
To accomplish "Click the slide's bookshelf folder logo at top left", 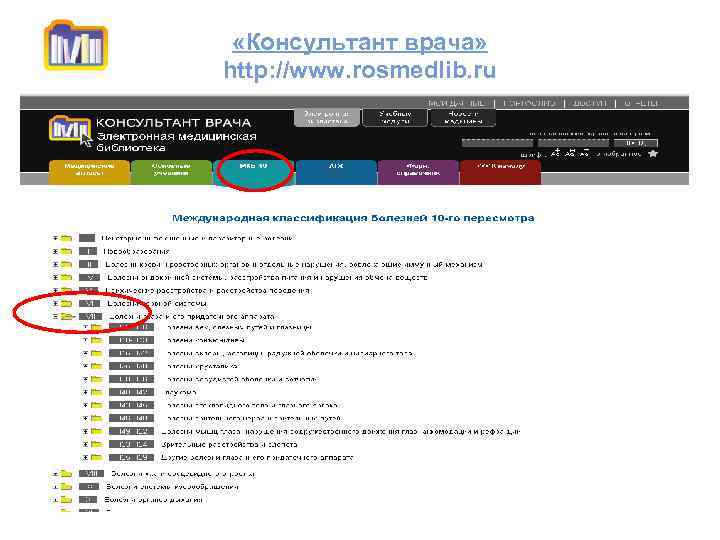I will (76, 45).
